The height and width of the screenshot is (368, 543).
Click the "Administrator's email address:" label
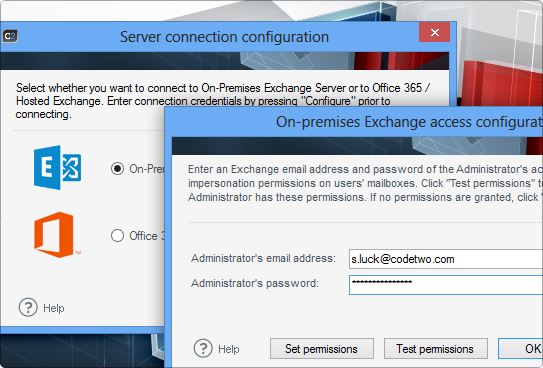pyautogui.click(x=263, y=258)
